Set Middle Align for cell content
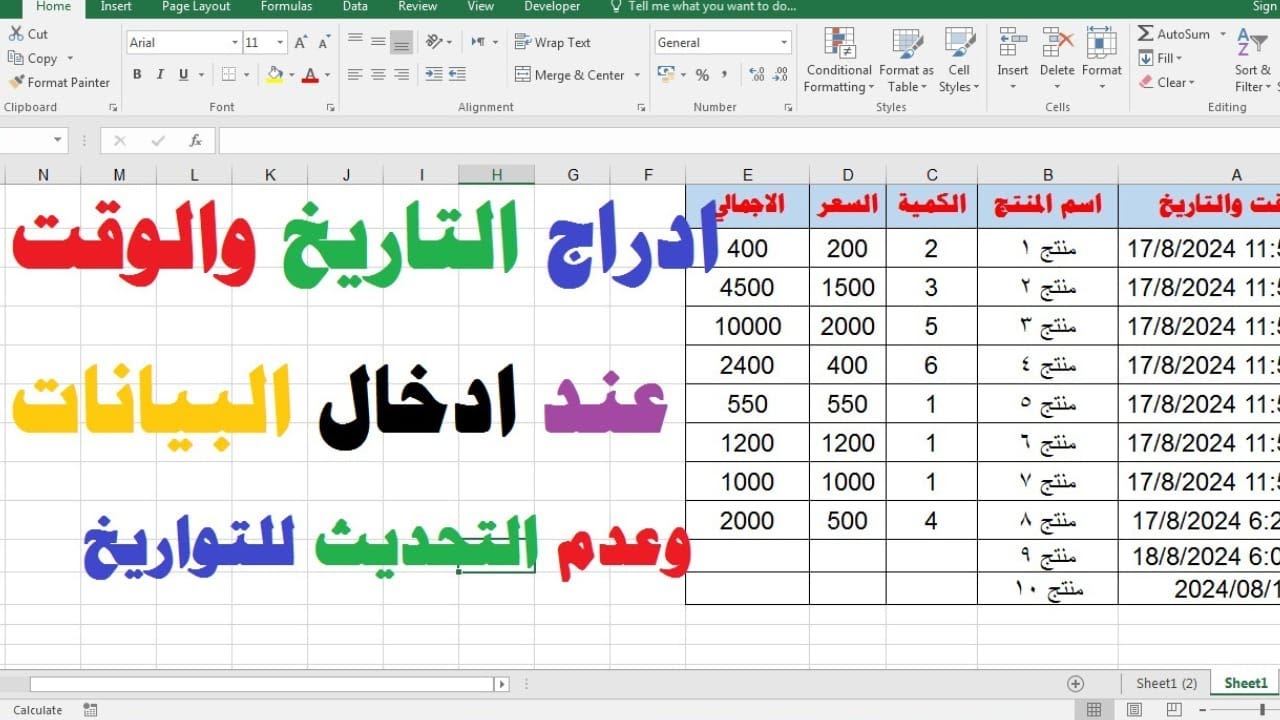The width and height of the screenshot is (1280, 720). tap(378, 42)
